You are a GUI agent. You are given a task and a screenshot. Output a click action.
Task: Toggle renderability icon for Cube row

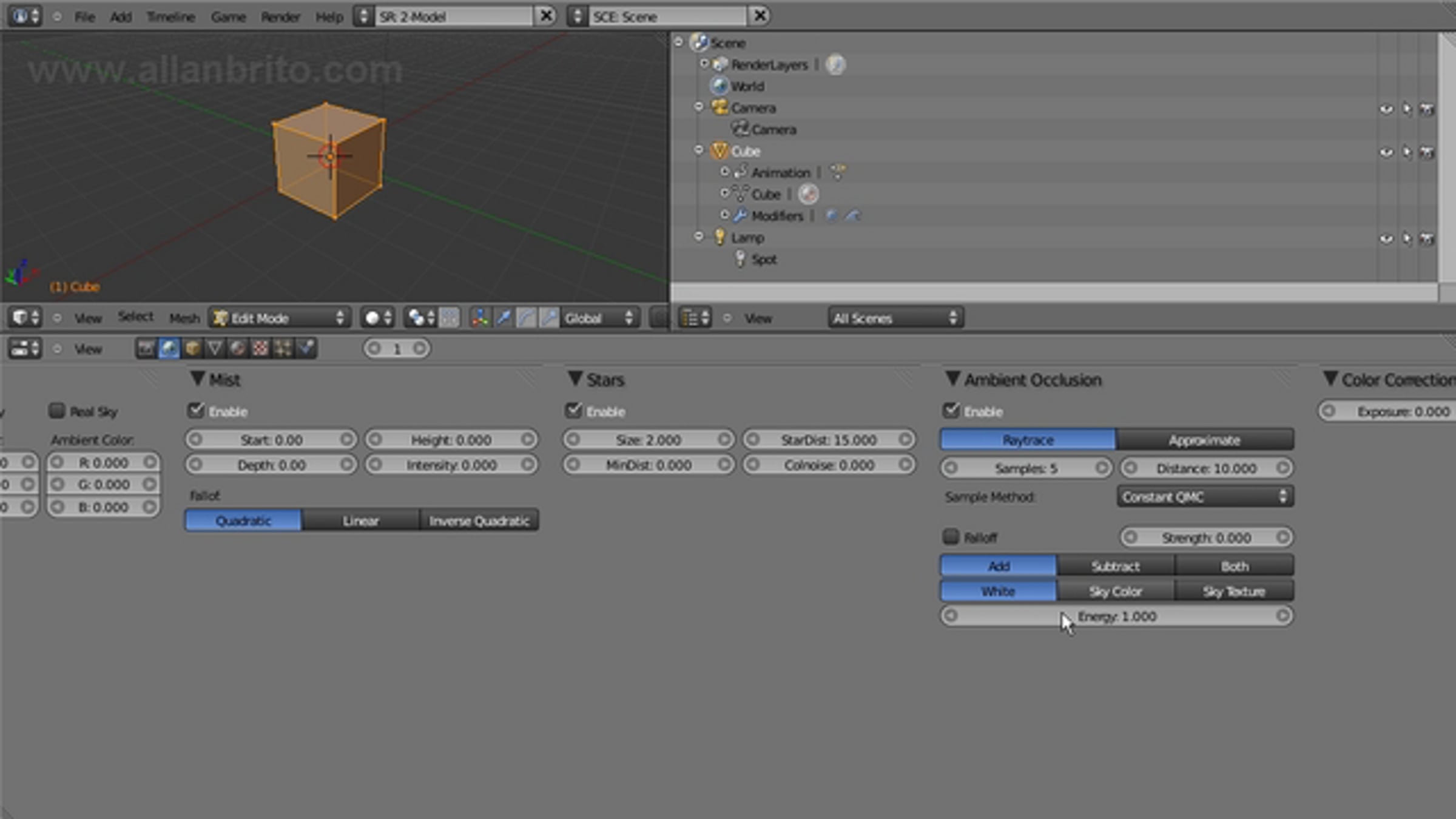(1426, 152)
